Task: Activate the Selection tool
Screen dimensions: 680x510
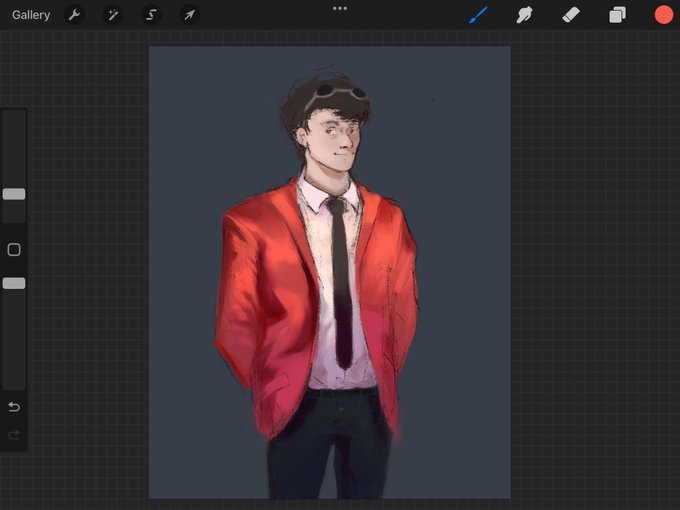Action: click(151, 15)
